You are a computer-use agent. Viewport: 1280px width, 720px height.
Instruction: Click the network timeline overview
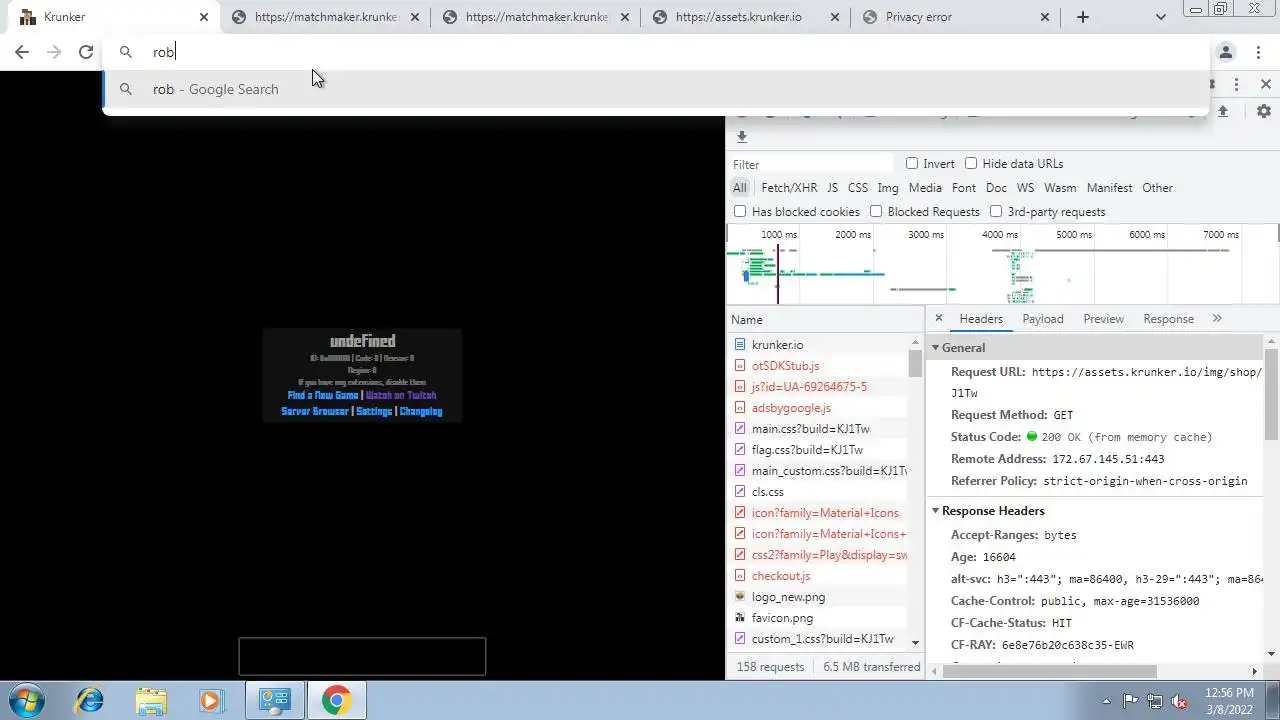(1002, 265)
